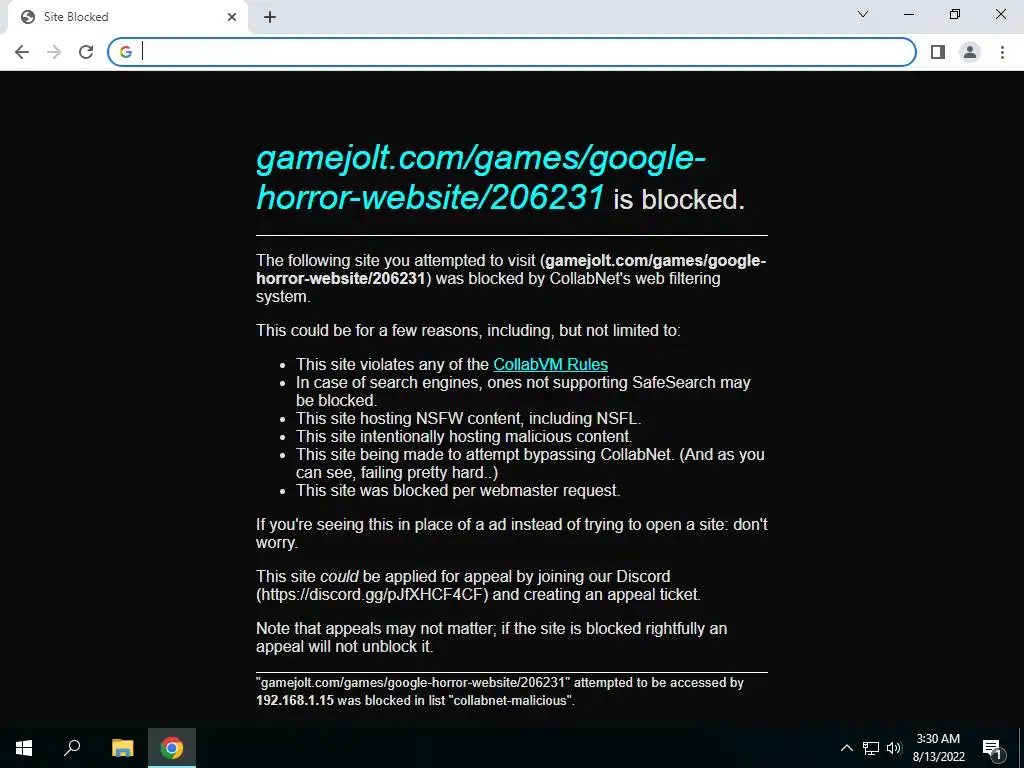Click the Google icon in address bar
1024x768 pixels.
126,52
